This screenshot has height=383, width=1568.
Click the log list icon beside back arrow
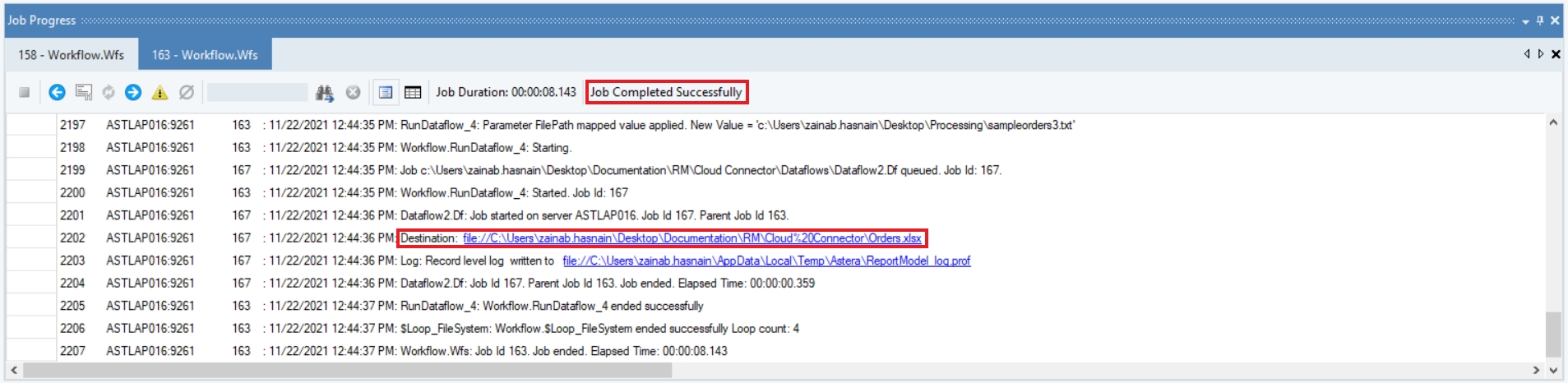(83, 93)
